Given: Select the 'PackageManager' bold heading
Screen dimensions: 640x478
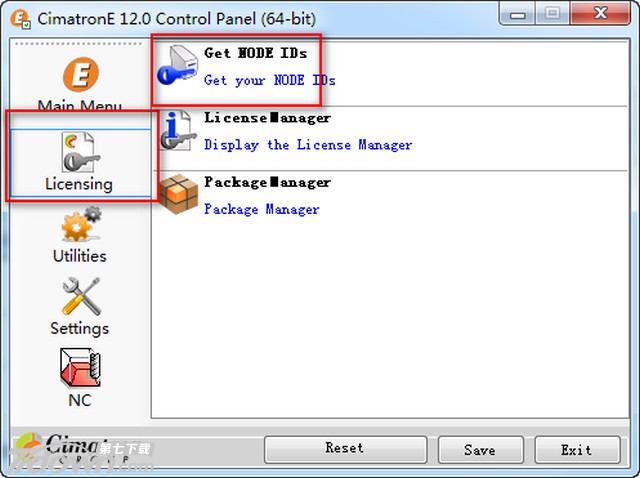Looking at the screenshot, I should click(x=267, y=182).
